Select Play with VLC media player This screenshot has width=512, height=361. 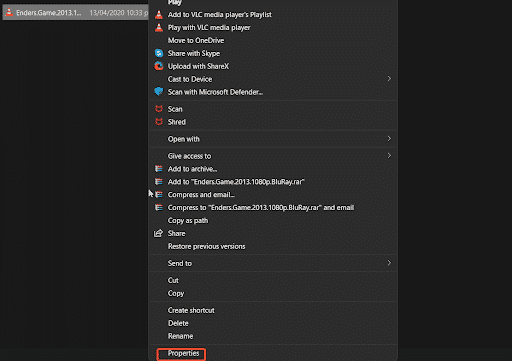point(209,28)
